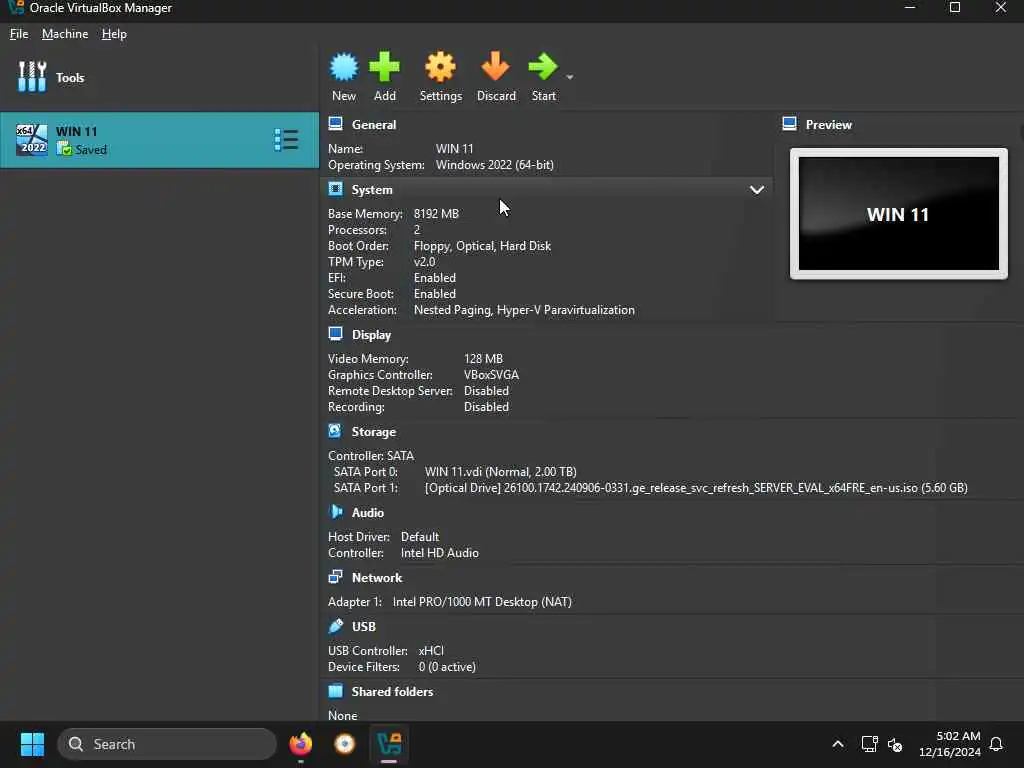Click the Remote Desktop Server Disabled value
The image size is (1024, 768).
coord(486,391)
